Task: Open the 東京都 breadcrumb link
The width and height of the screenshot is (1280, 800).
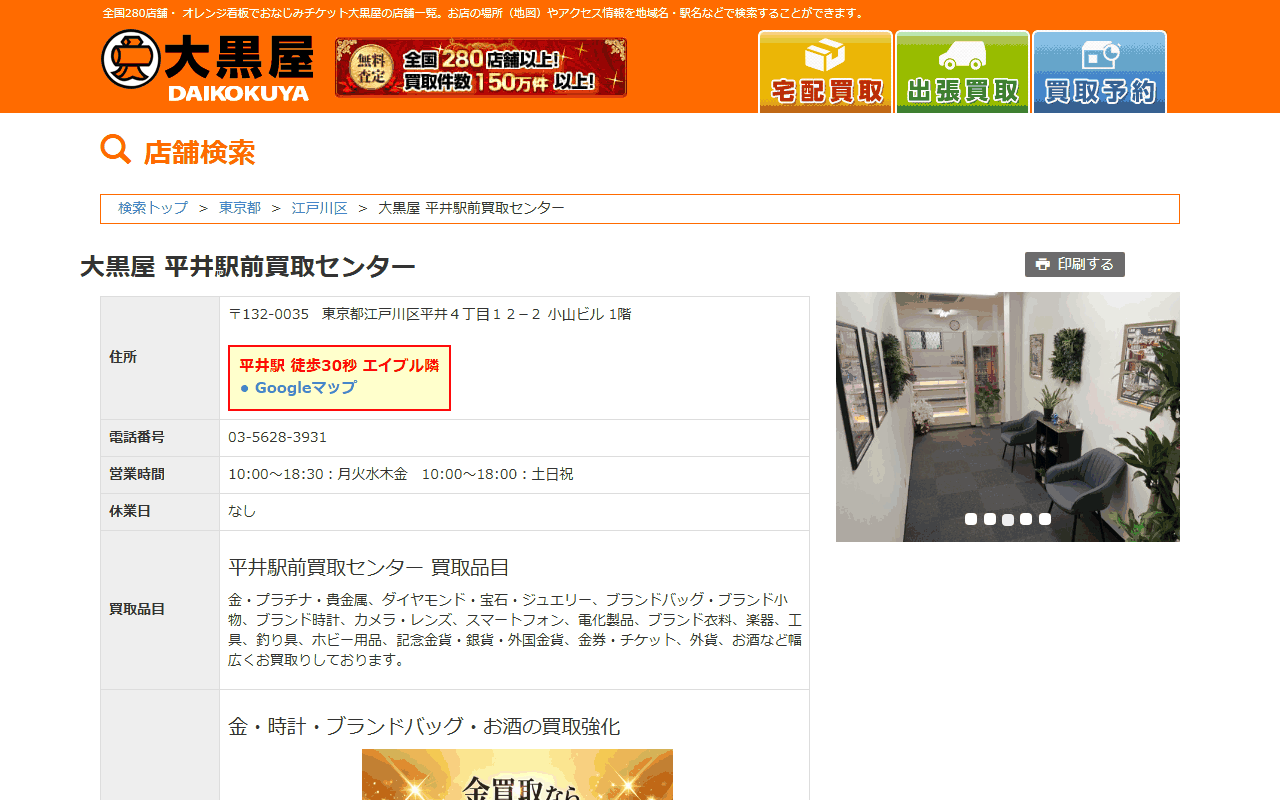Action: pos(240,208)
